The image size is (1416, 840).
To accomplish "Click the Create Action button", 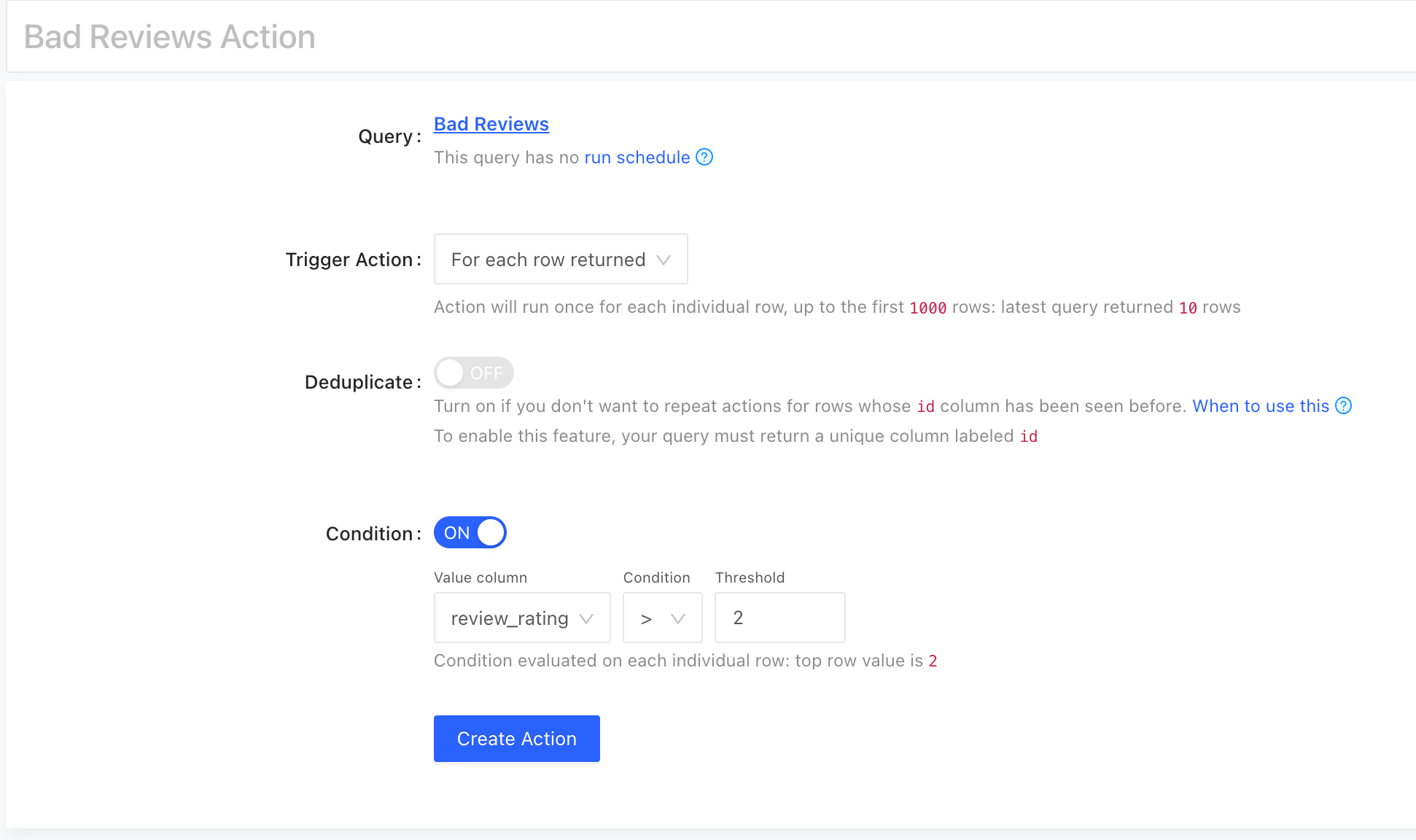I will pyautogui.click(x=517, y=738).
